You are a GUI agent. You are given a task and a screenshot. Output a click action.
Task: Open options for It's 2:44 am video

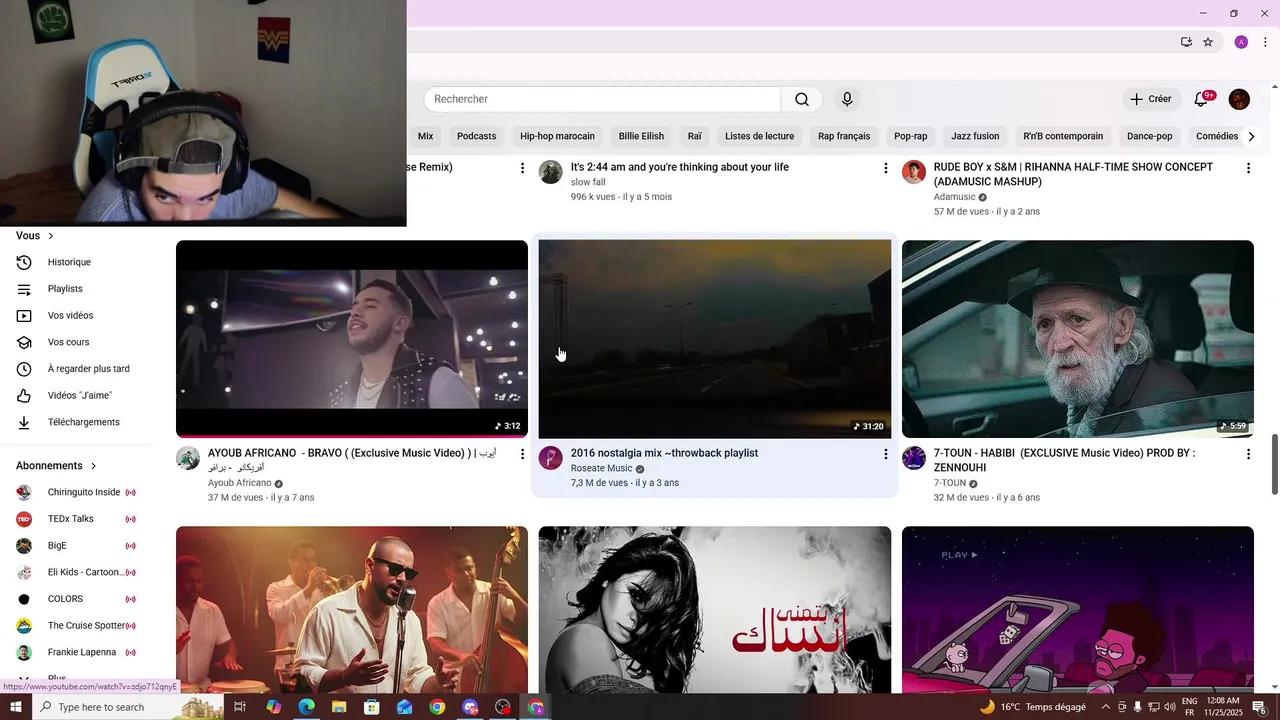pos(885,168)
